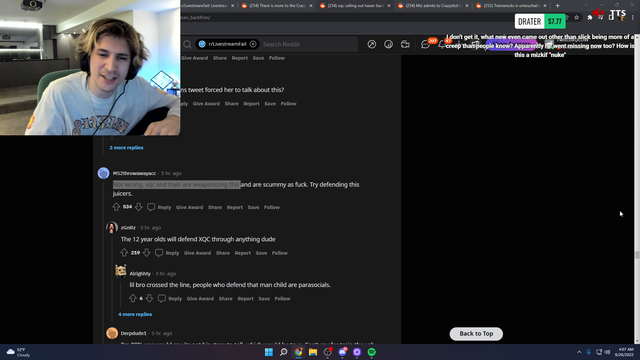The image size is (640, 360).
Task: Click Derpdude1 avatar image
Action: (x=112, y=333)
